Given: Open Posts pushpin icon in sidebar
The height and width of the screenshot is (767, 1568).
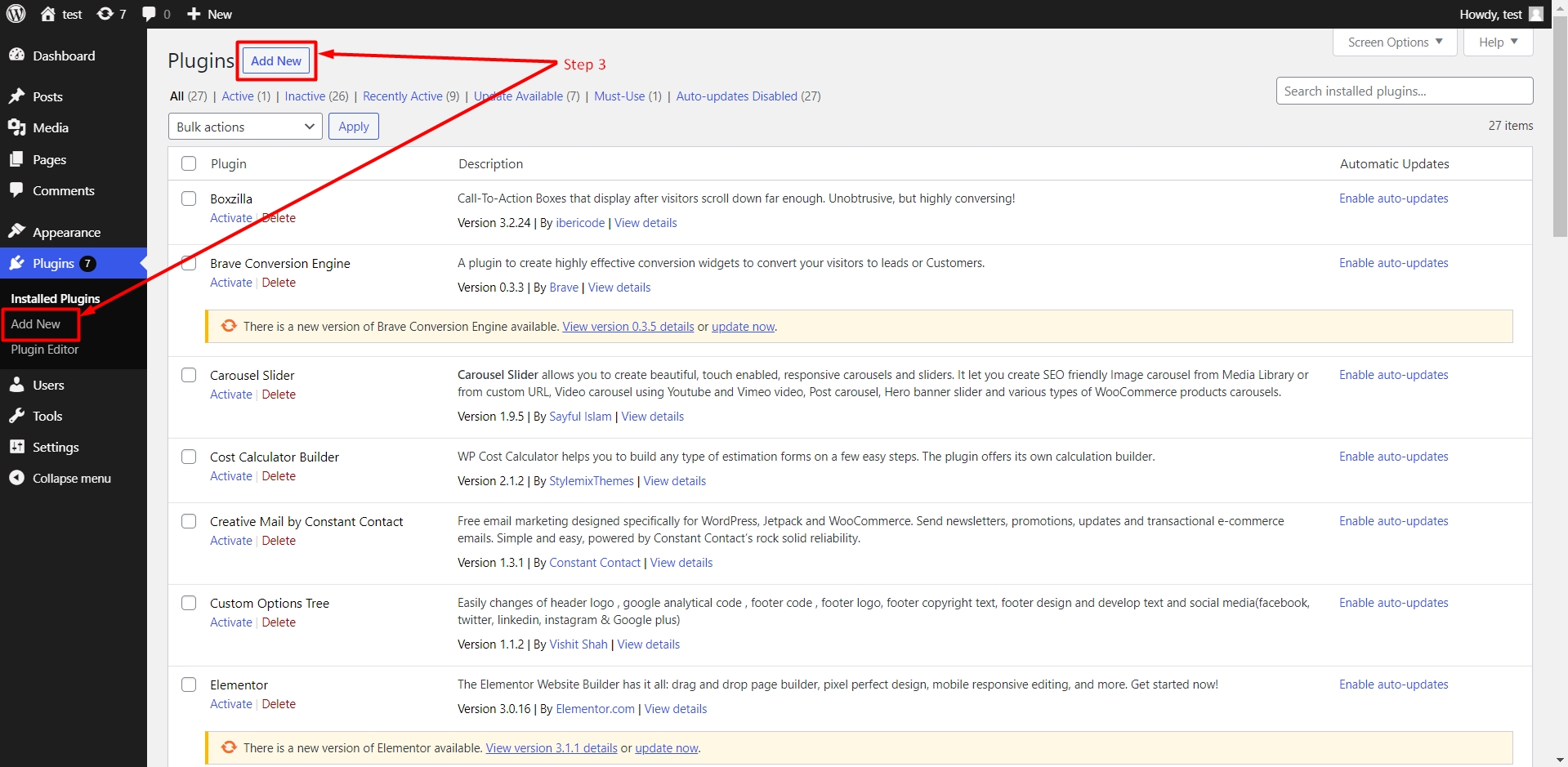Looking at the screenshot, I should [x=16, y=96].
